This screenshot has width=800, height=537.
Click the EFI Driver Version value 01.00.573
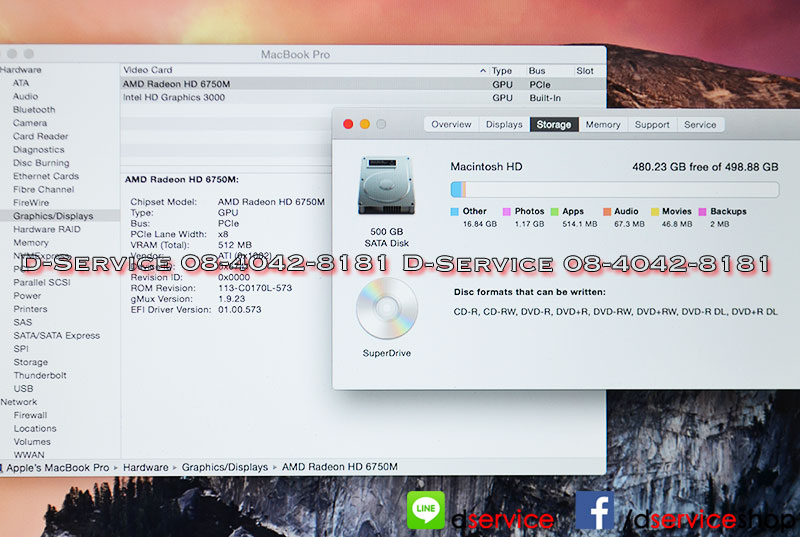pyautogui.click(x=240, y=310)
